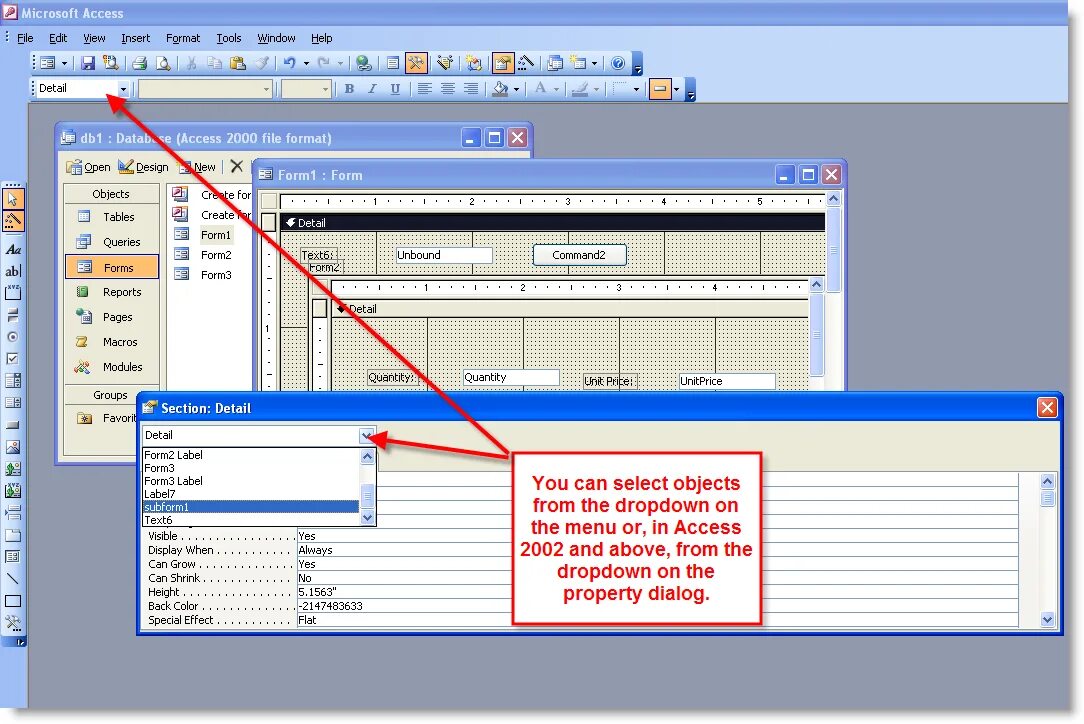Open the Insert menu
The height and width of the screenshot is (724, 1084).
click(136, 38)
